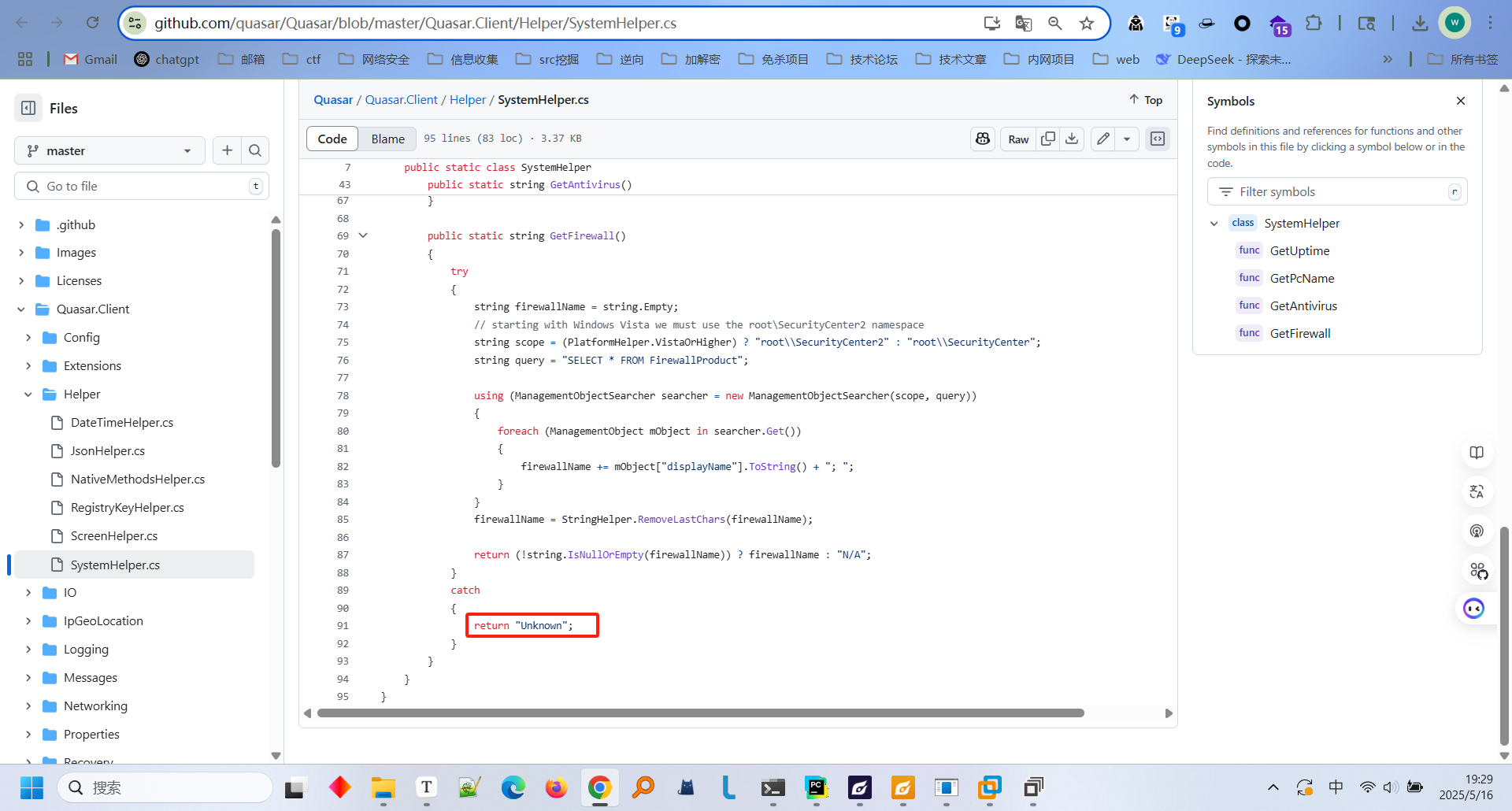
Task: Close symbols panel toggle icon
Action: (1158, 139)
